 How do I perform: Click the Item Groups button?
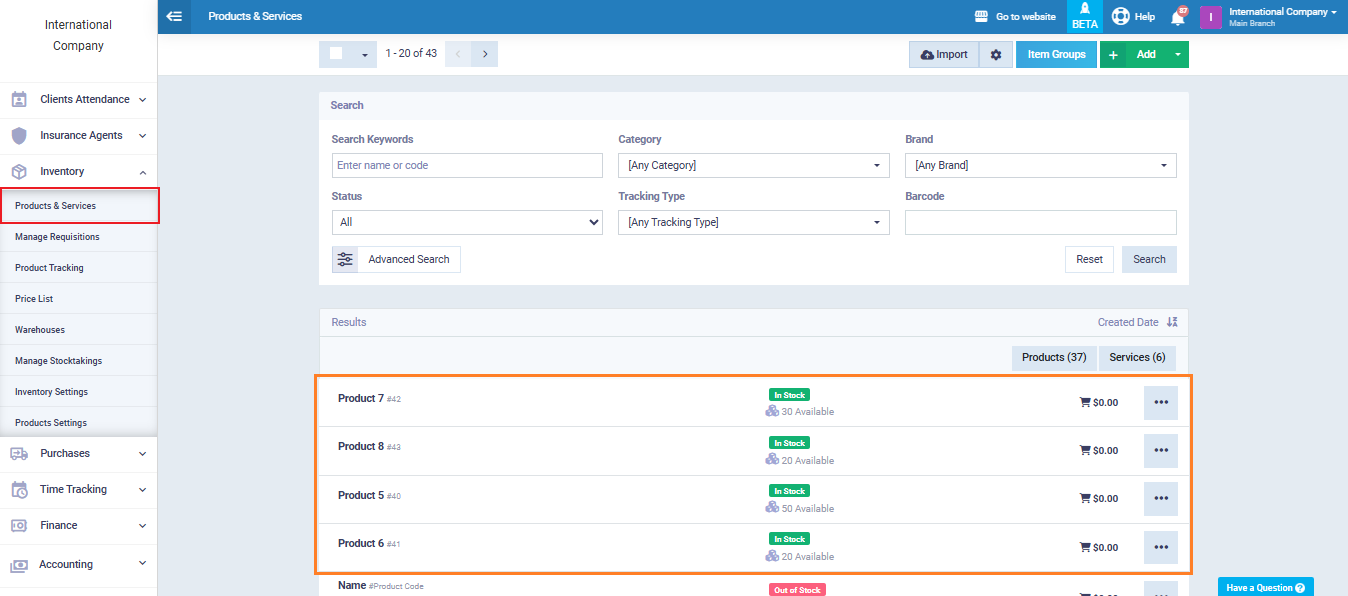(x=1056, y=55)
